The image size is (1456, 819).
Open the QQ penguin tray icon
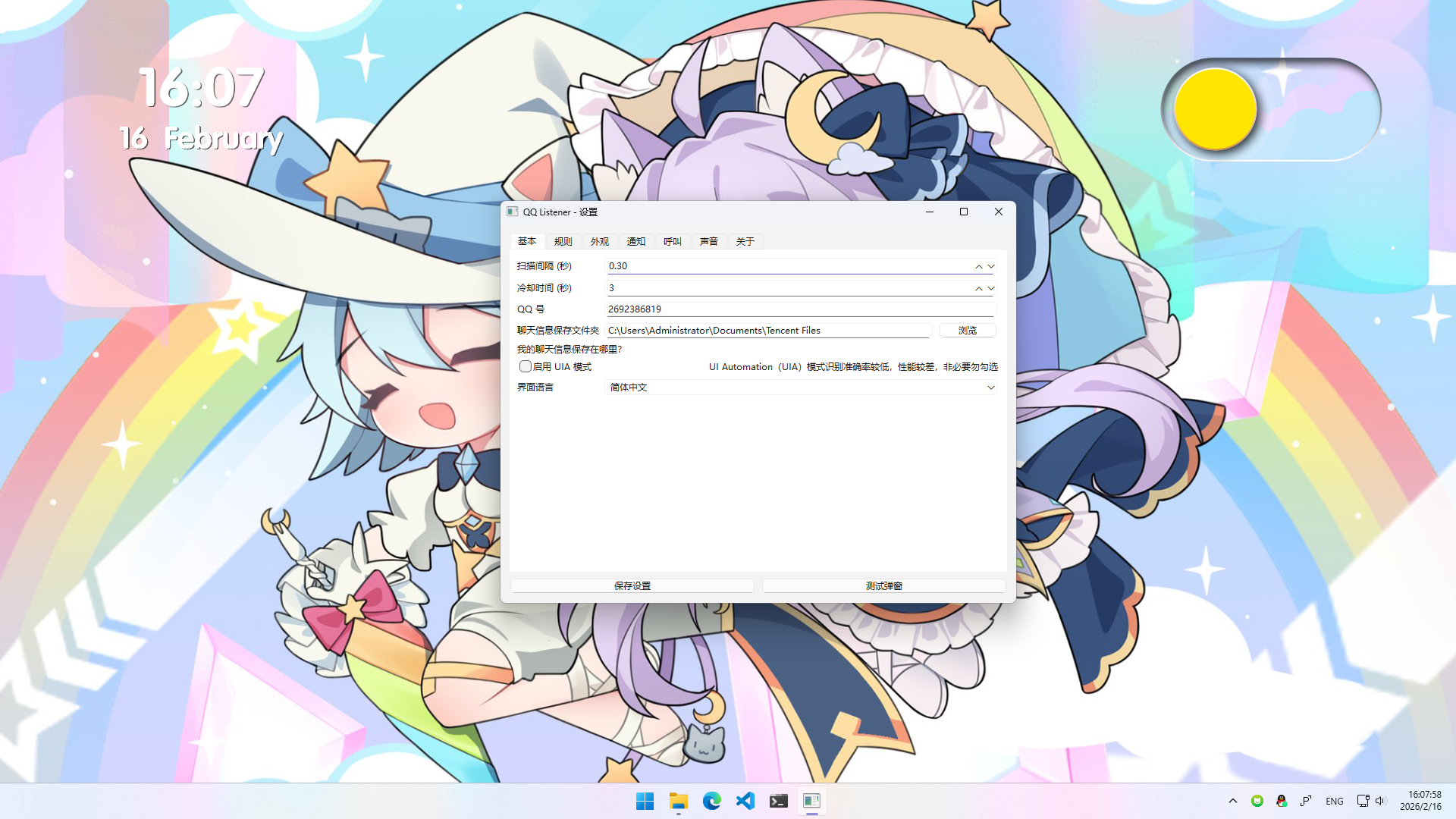[1282, 801]
